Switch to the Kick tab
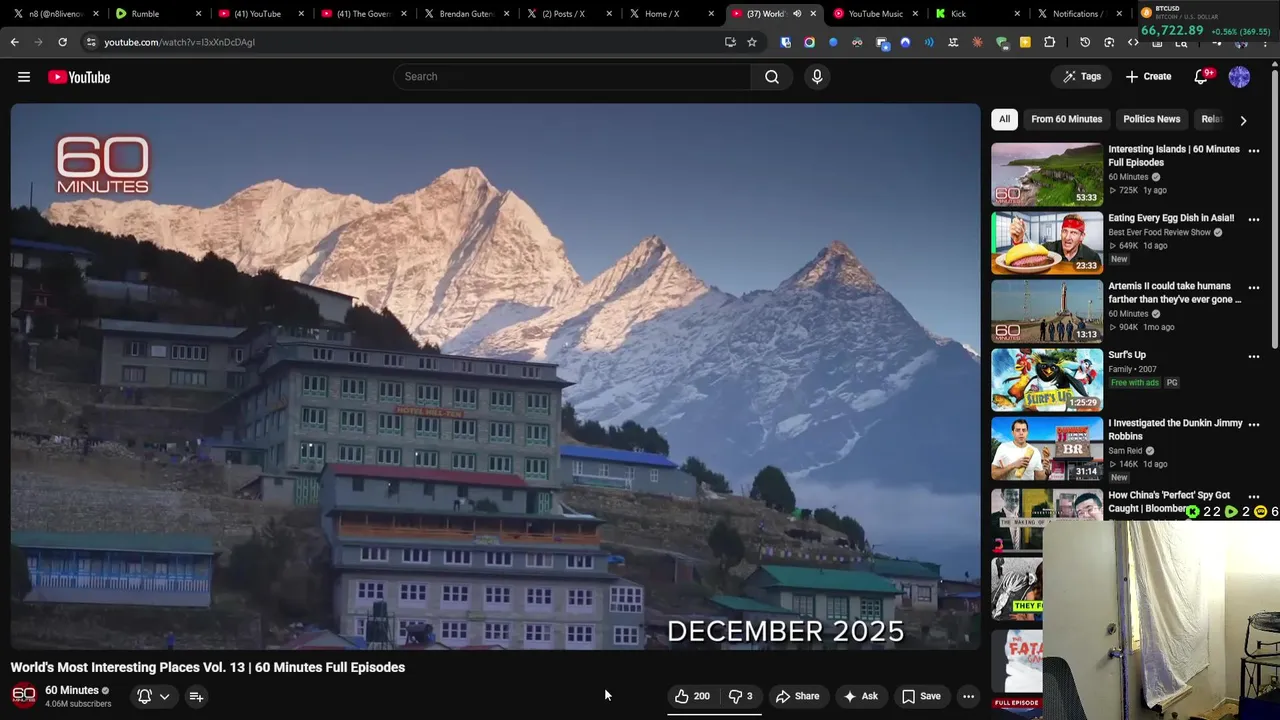Viewport: 1280px width, 720px height. coord(978,14)
